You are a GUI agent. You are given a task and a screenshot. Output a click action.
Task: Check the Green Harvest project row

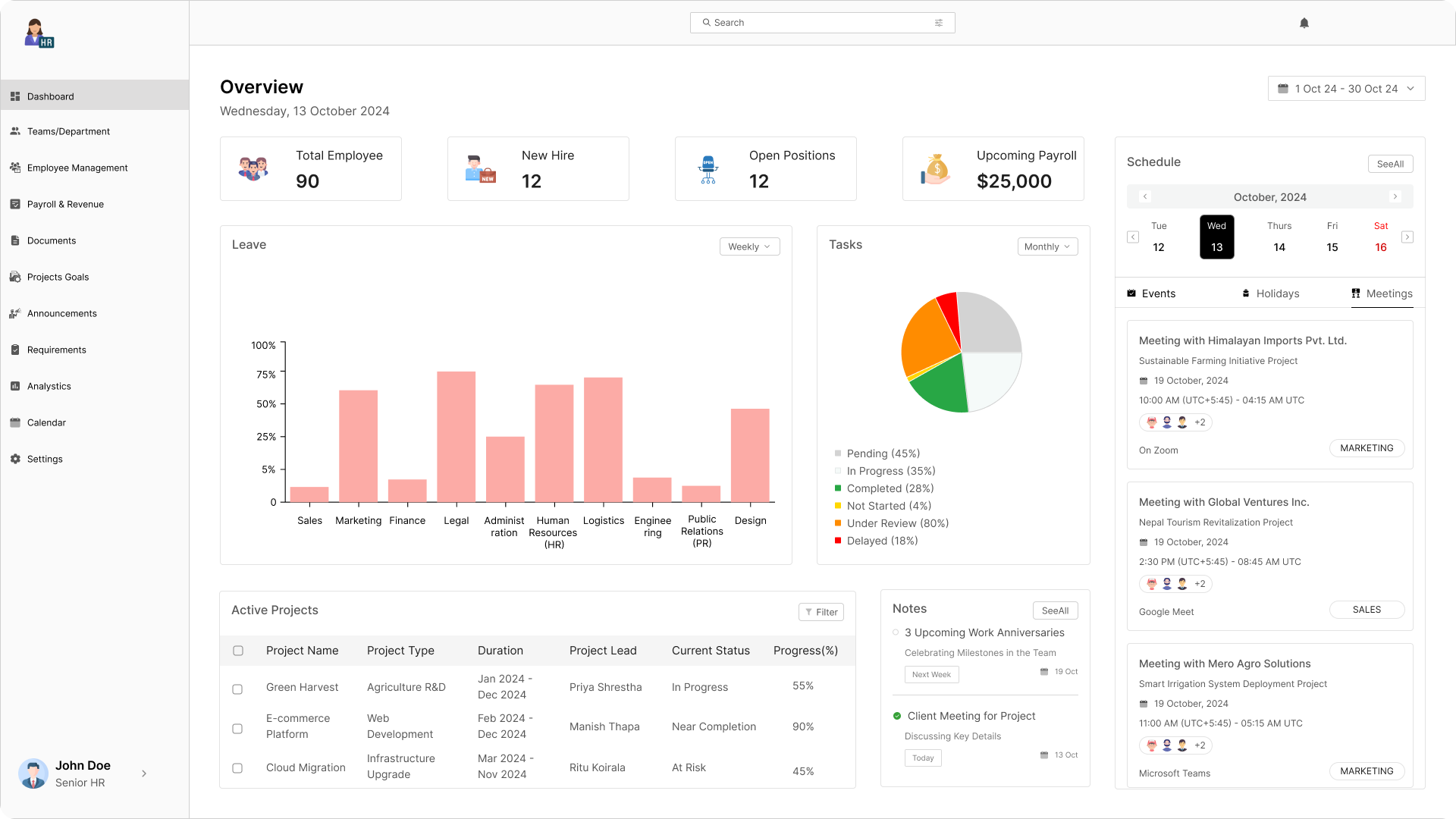pos(237,689)
